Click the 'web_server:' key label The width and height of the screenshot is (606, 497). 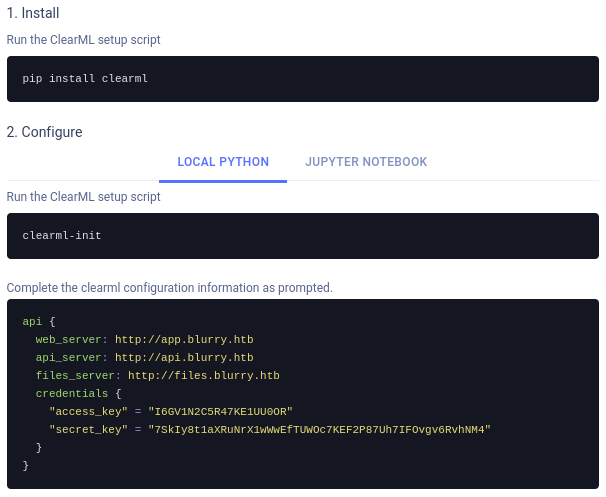tap(71, 340)
